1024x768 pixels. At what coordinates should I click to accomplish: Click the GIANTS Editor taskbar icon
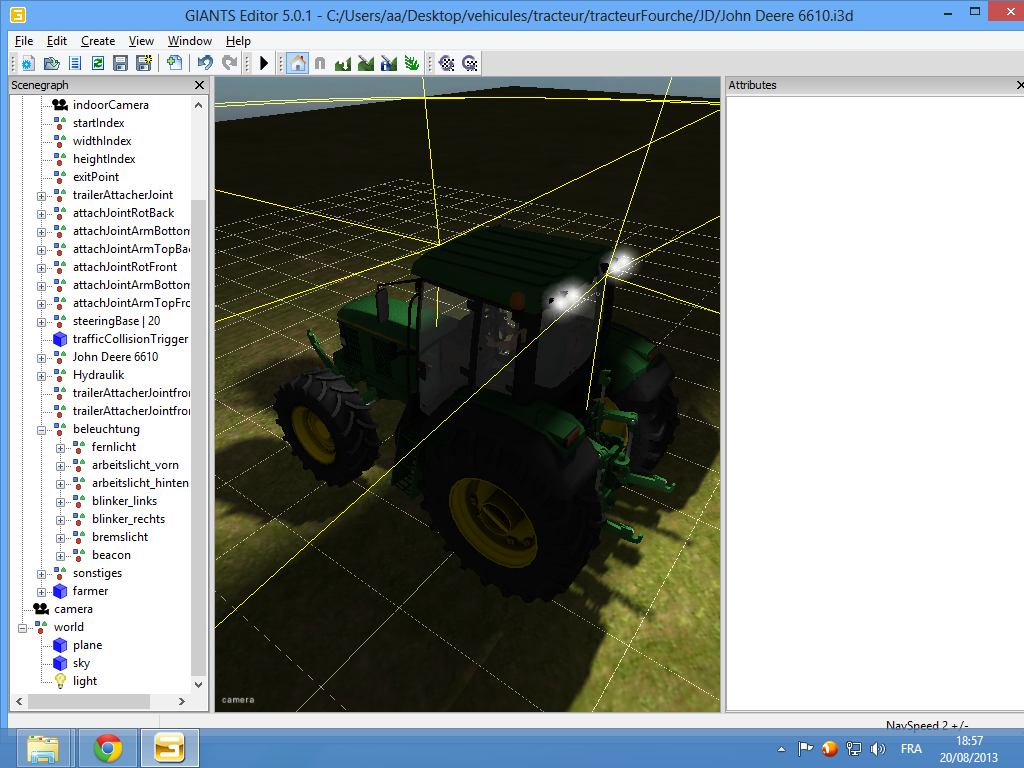pyautogui.click(x=169, y=748)
